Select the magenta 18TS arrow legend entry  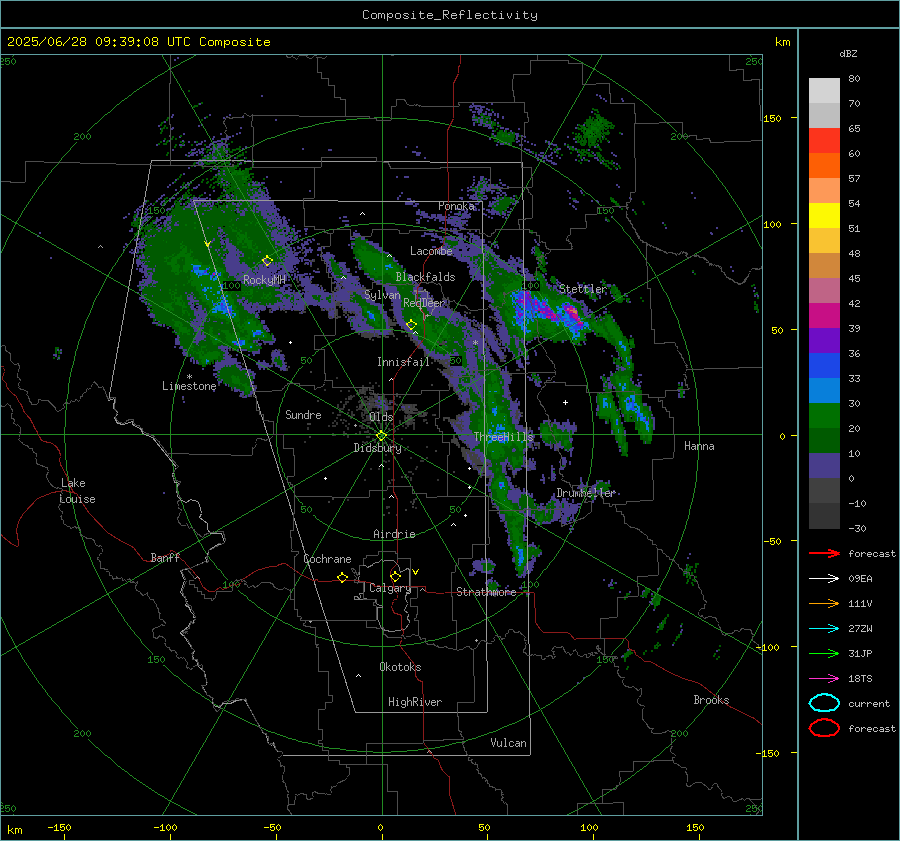824,679
